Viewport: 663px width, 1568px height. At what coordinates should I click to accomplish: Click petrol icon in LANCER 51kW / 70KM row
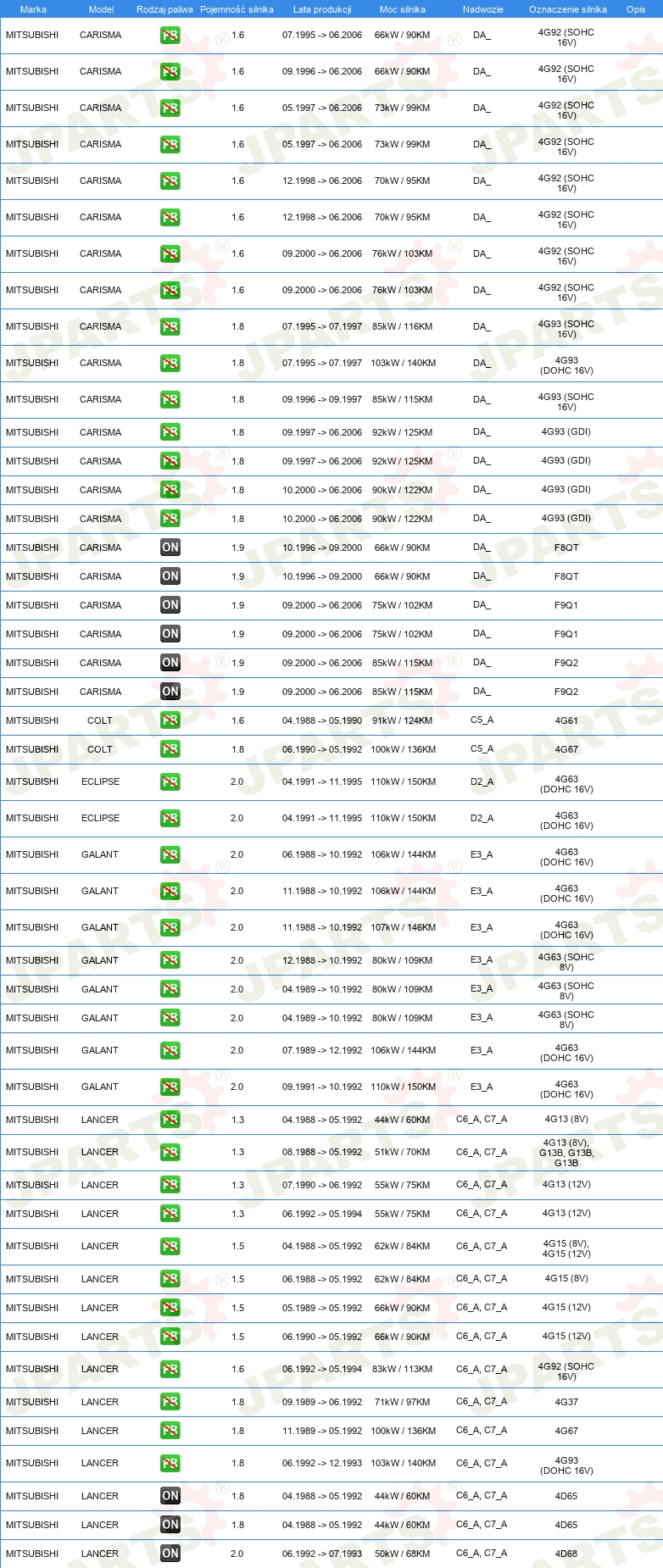[170, 1152]
